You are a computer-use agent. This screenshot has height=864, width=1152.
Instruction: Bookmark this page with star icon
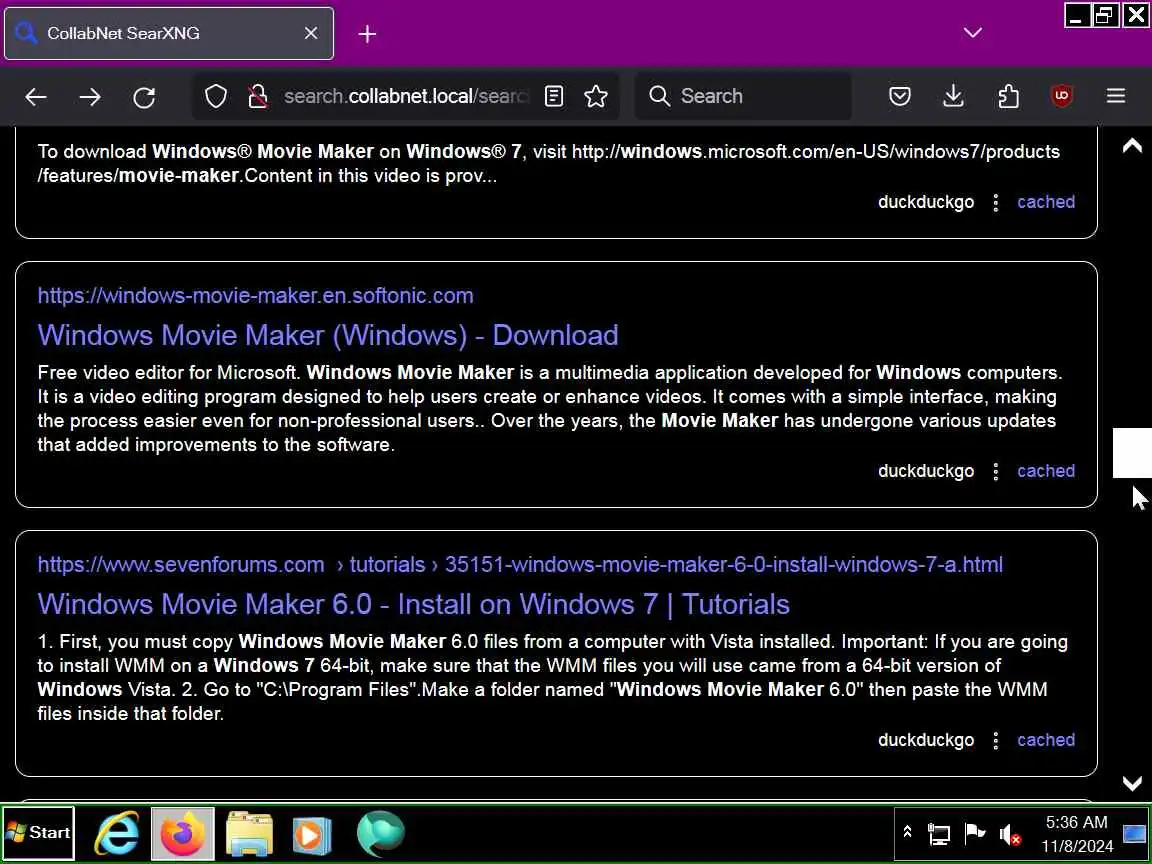tap(596, 96)
